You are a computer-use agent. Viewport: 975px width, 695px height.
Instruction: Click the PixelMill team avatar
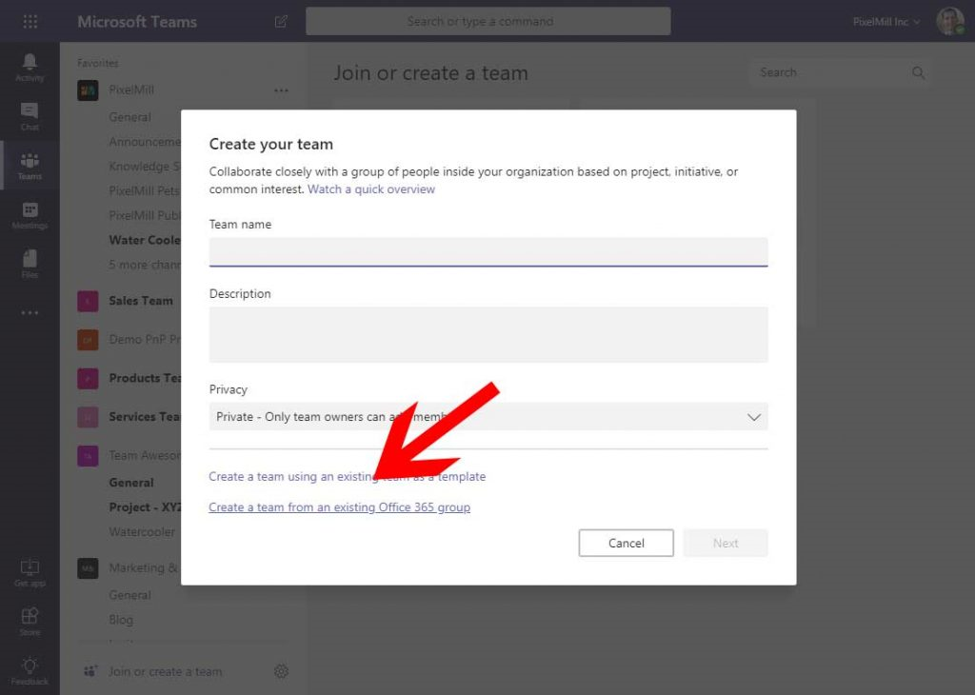click(x=88, y=90)
